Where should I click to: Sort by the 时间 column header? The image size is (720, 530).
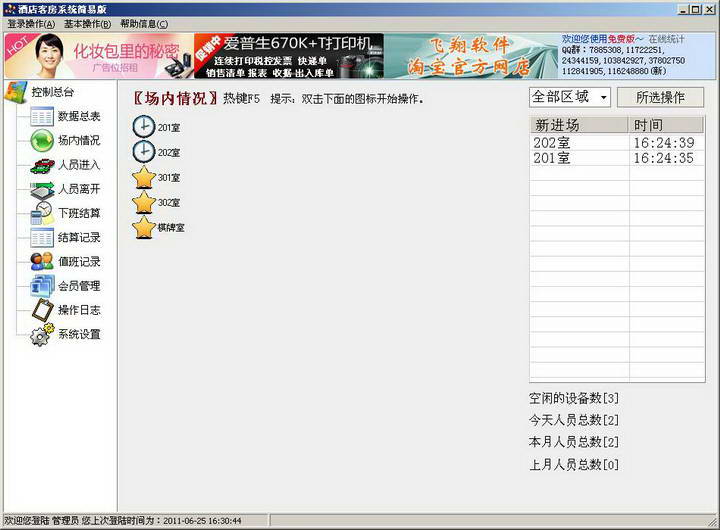pos(665,125)
